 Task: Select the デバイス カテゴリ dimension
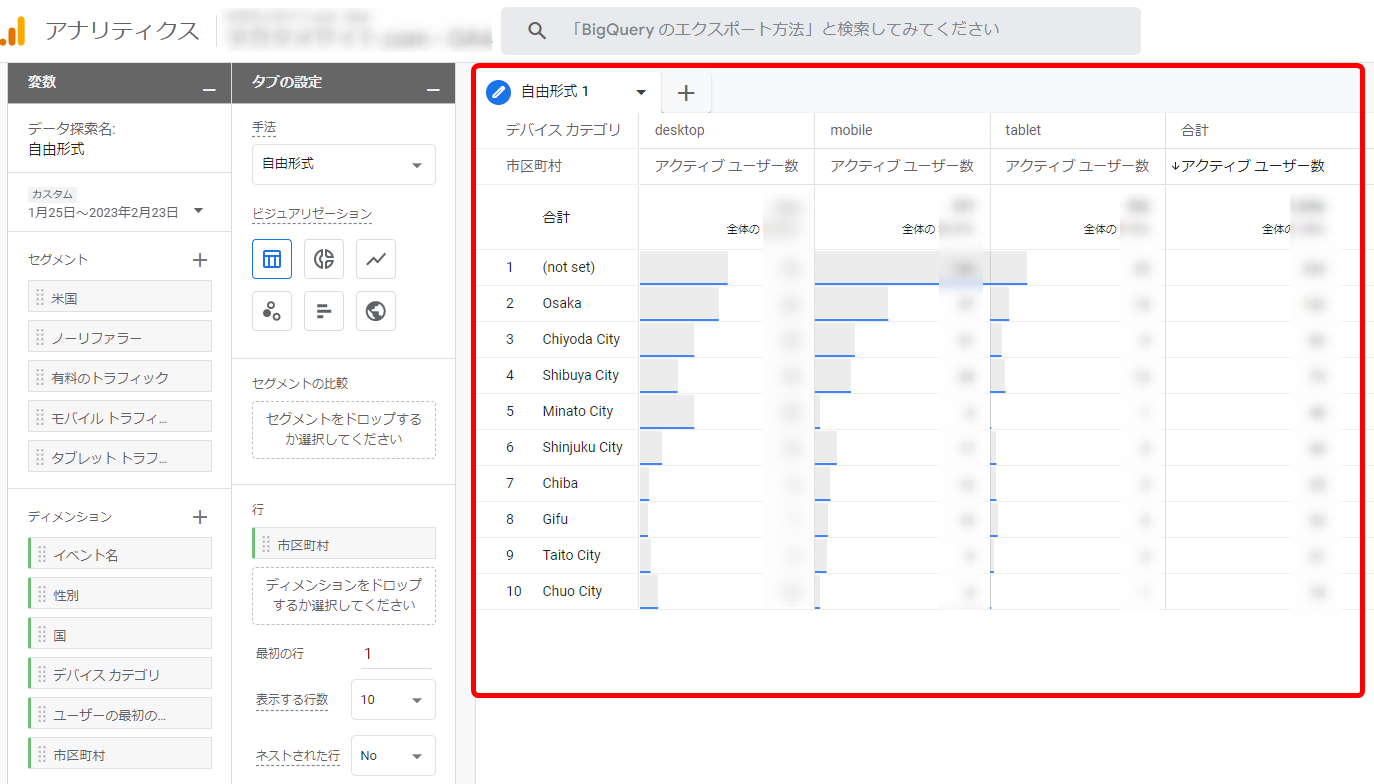pos(120,674)
